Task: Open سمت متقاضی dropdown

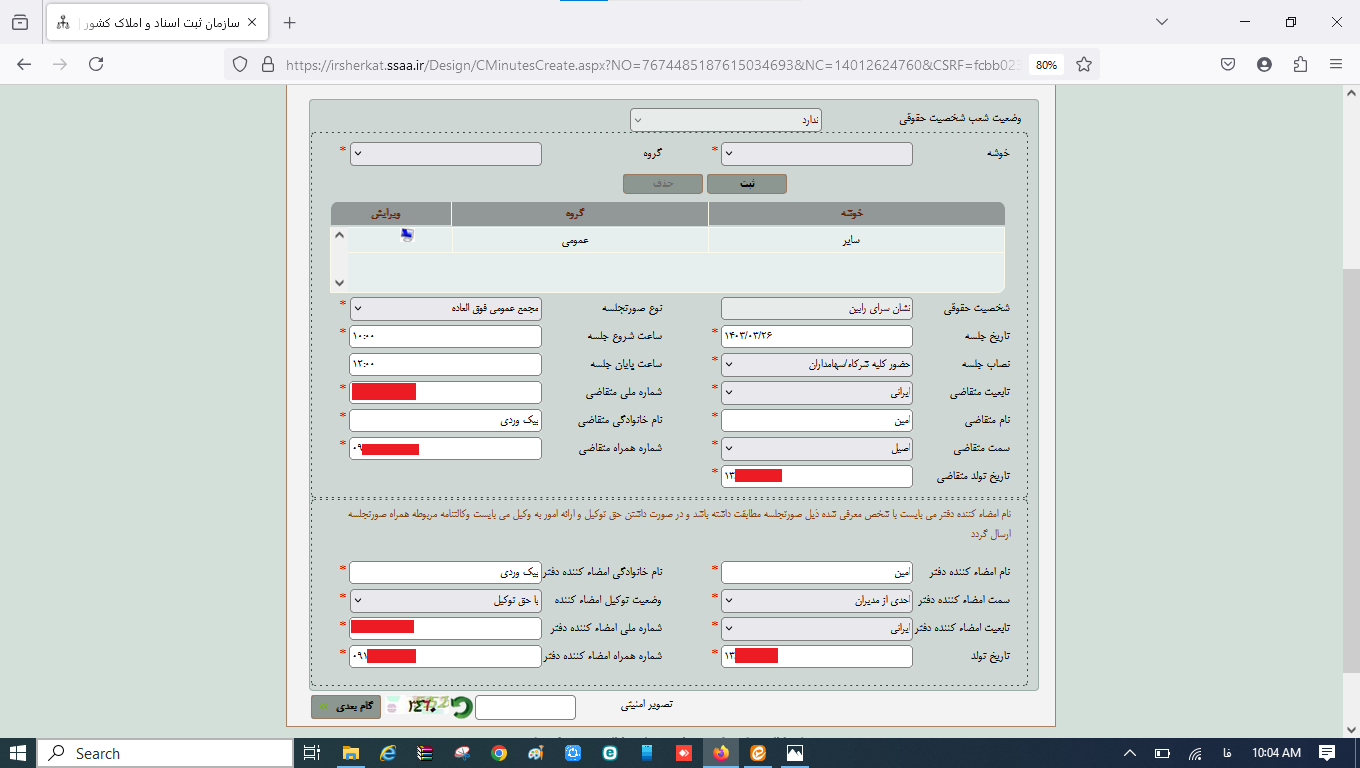Action: click(817, 448)
